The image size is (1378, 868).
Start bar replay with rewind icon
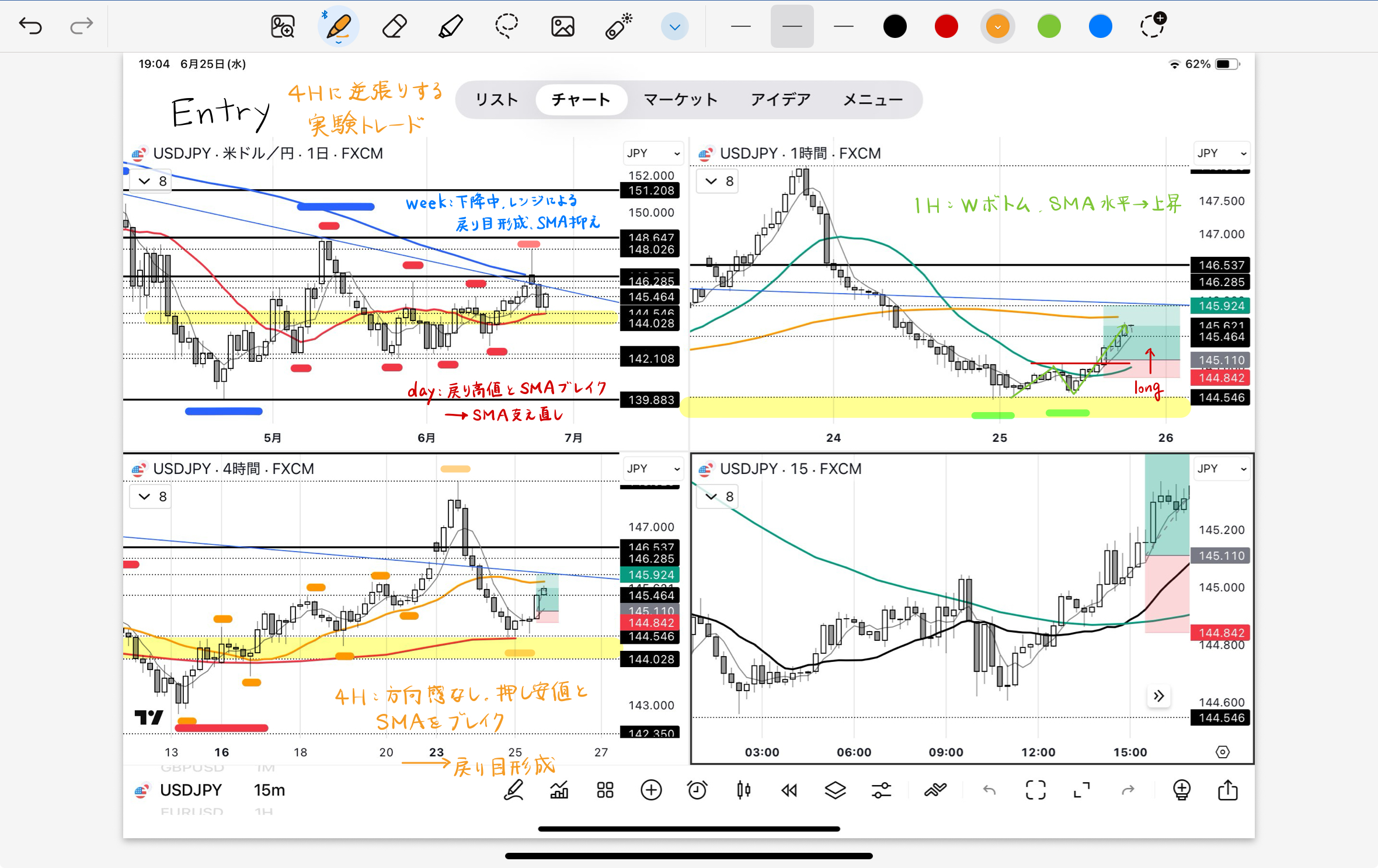tap(789, 790)
